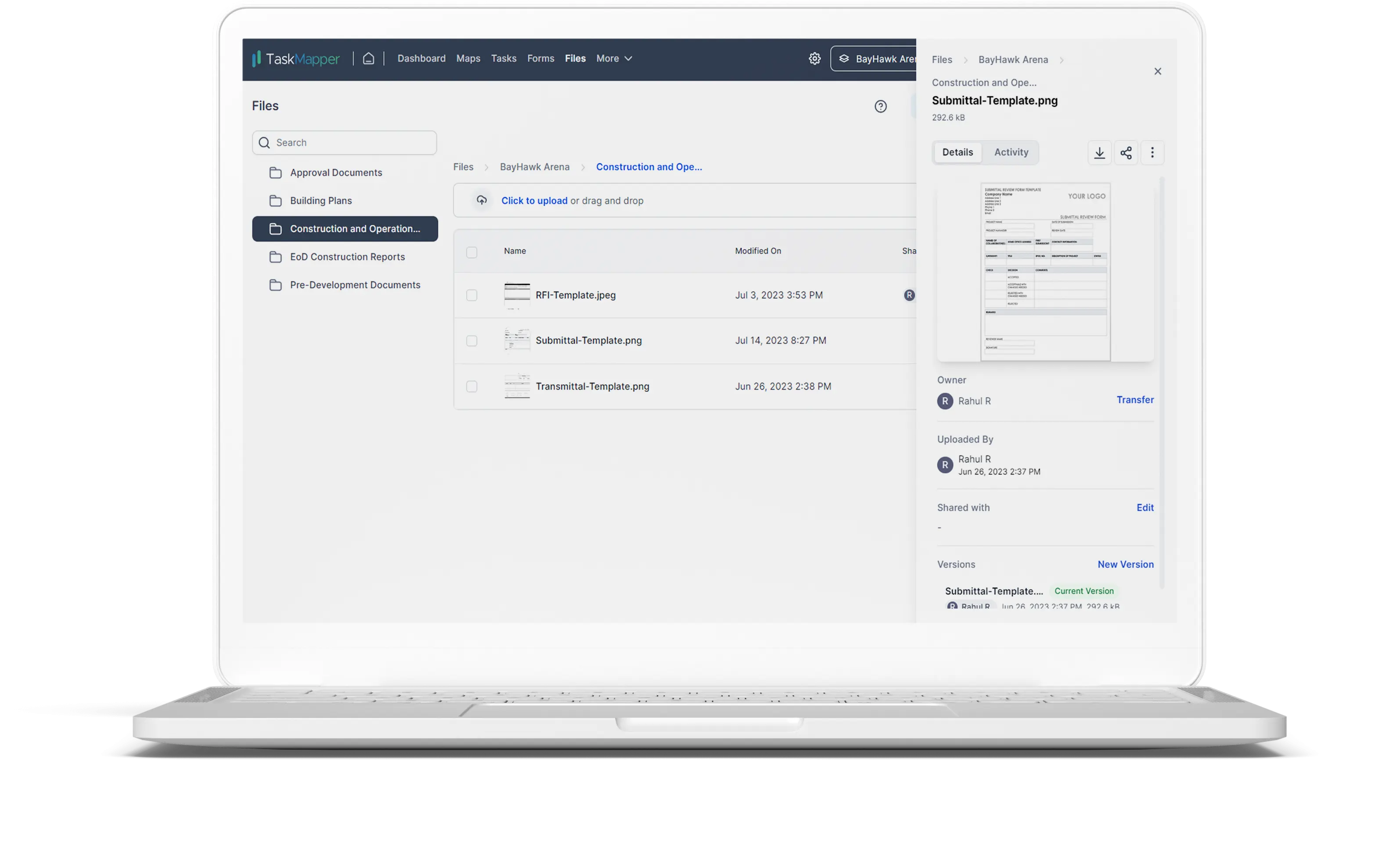Click the help question mark icon
1400x853 pixels.
(x=880, y=106)
